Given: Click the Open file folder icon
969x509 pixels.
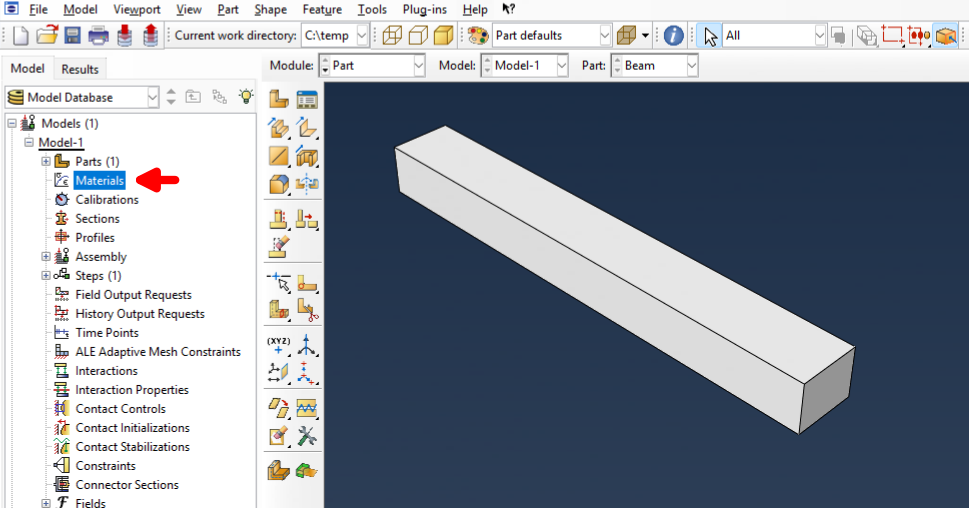Looking at the screenshot, I should pos(47,36).
